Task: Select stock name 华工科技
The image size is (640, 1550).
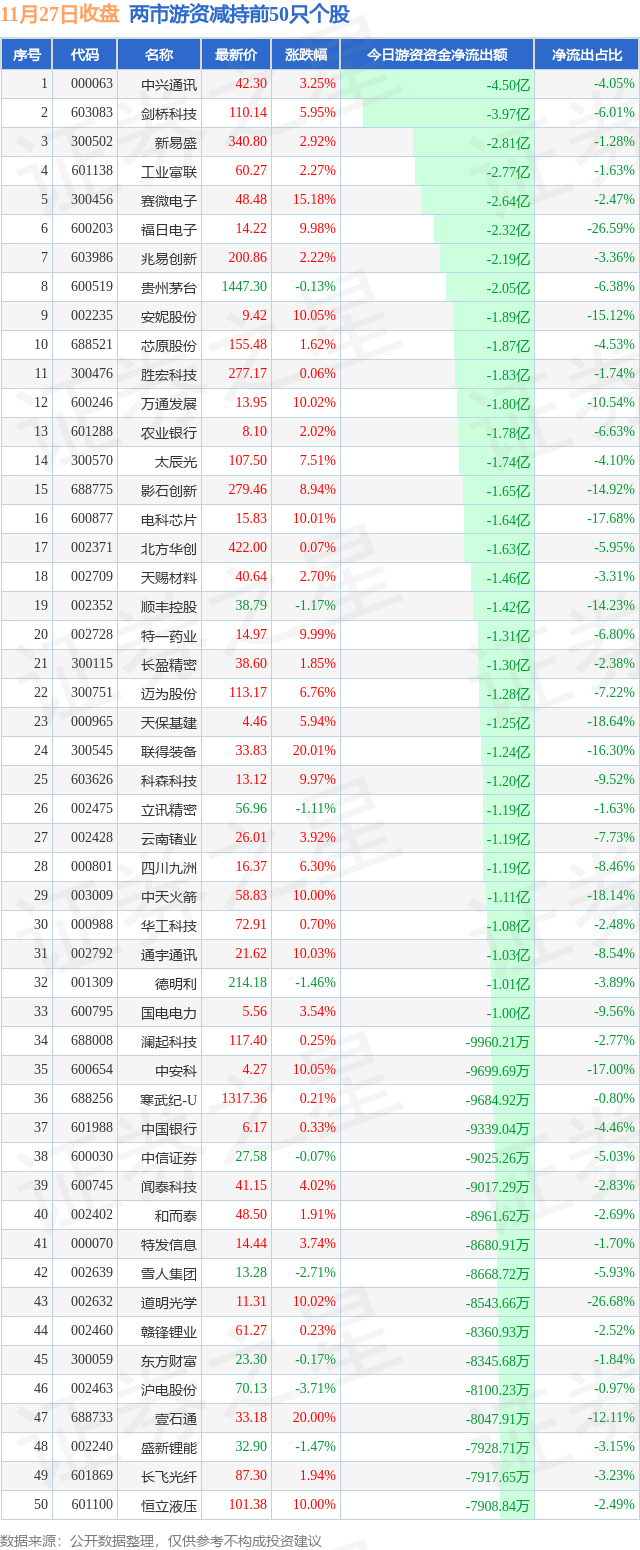Action: pyautogui.click(x=169, y=925)
